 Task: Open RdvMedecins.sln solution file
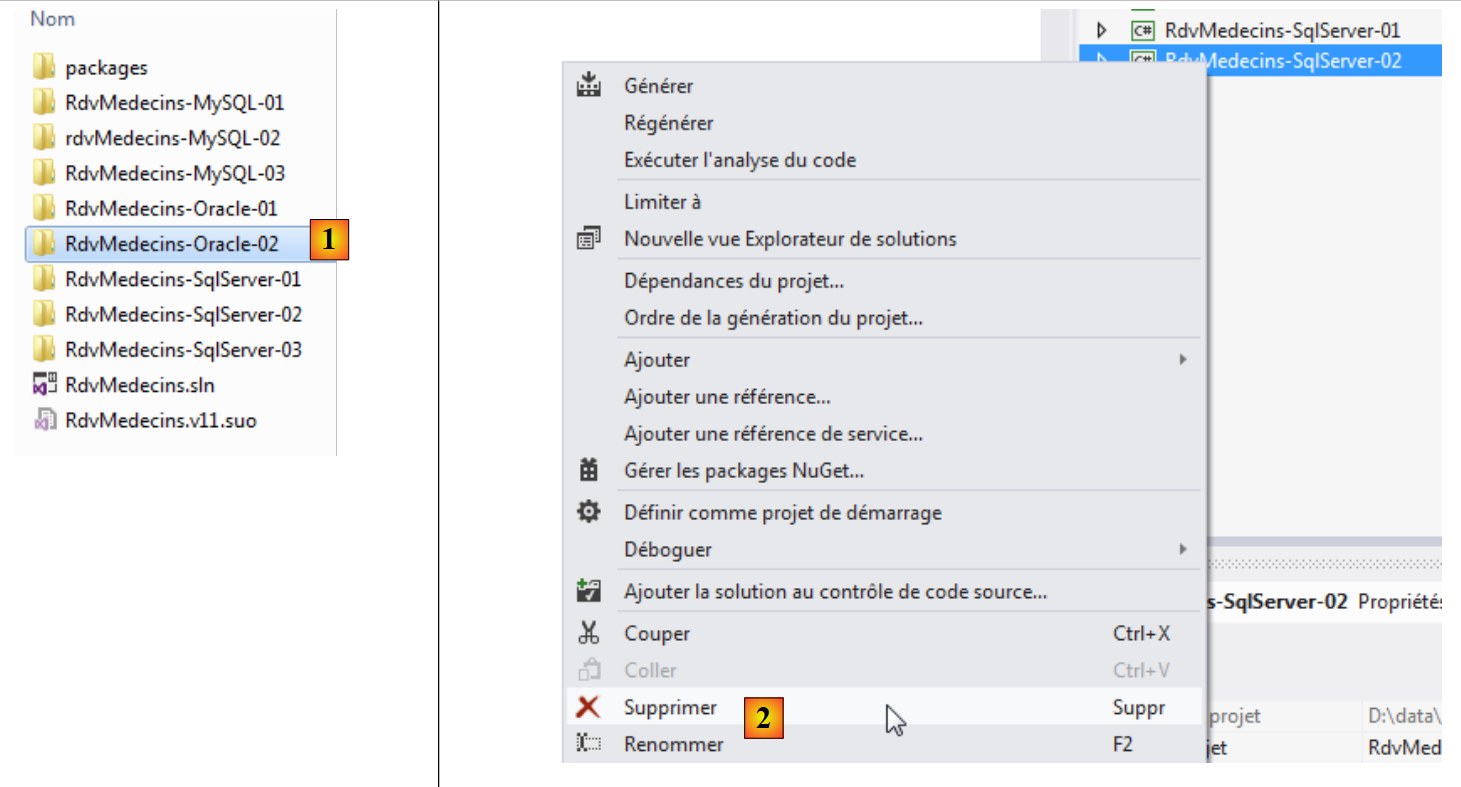pyautogui.click(x=139, y=385)
